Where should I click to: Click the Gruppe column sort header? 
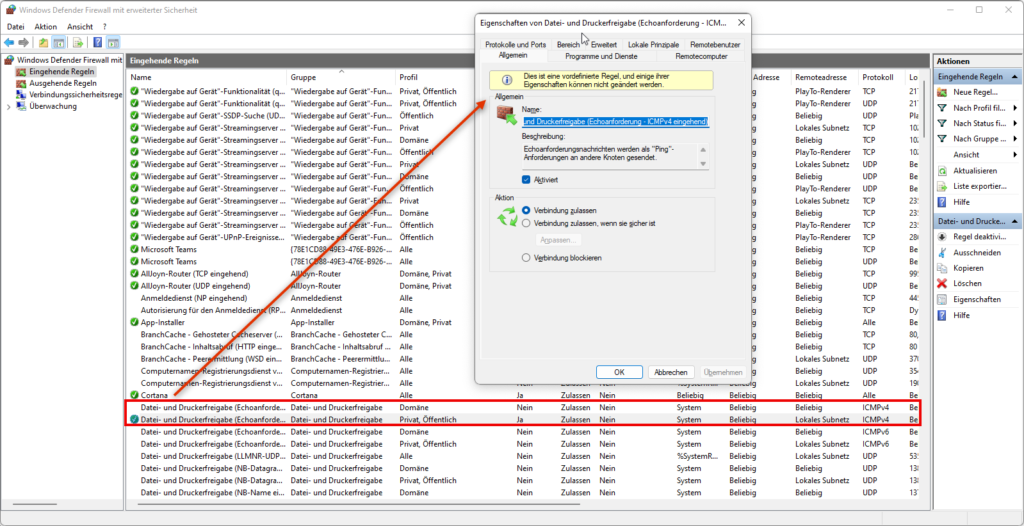[341, 77]
